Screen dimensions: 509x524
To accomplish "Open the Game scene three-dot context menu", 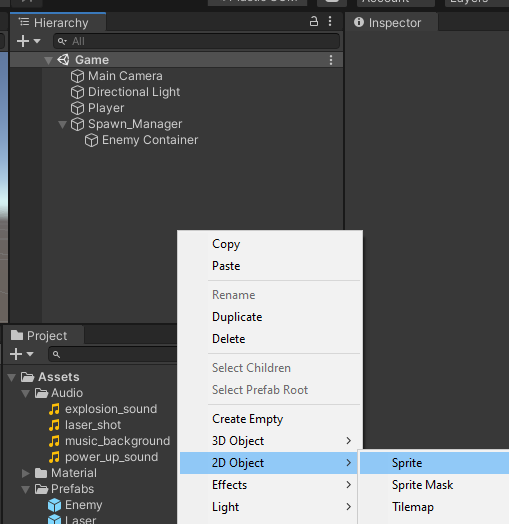I will pos(331,60).
